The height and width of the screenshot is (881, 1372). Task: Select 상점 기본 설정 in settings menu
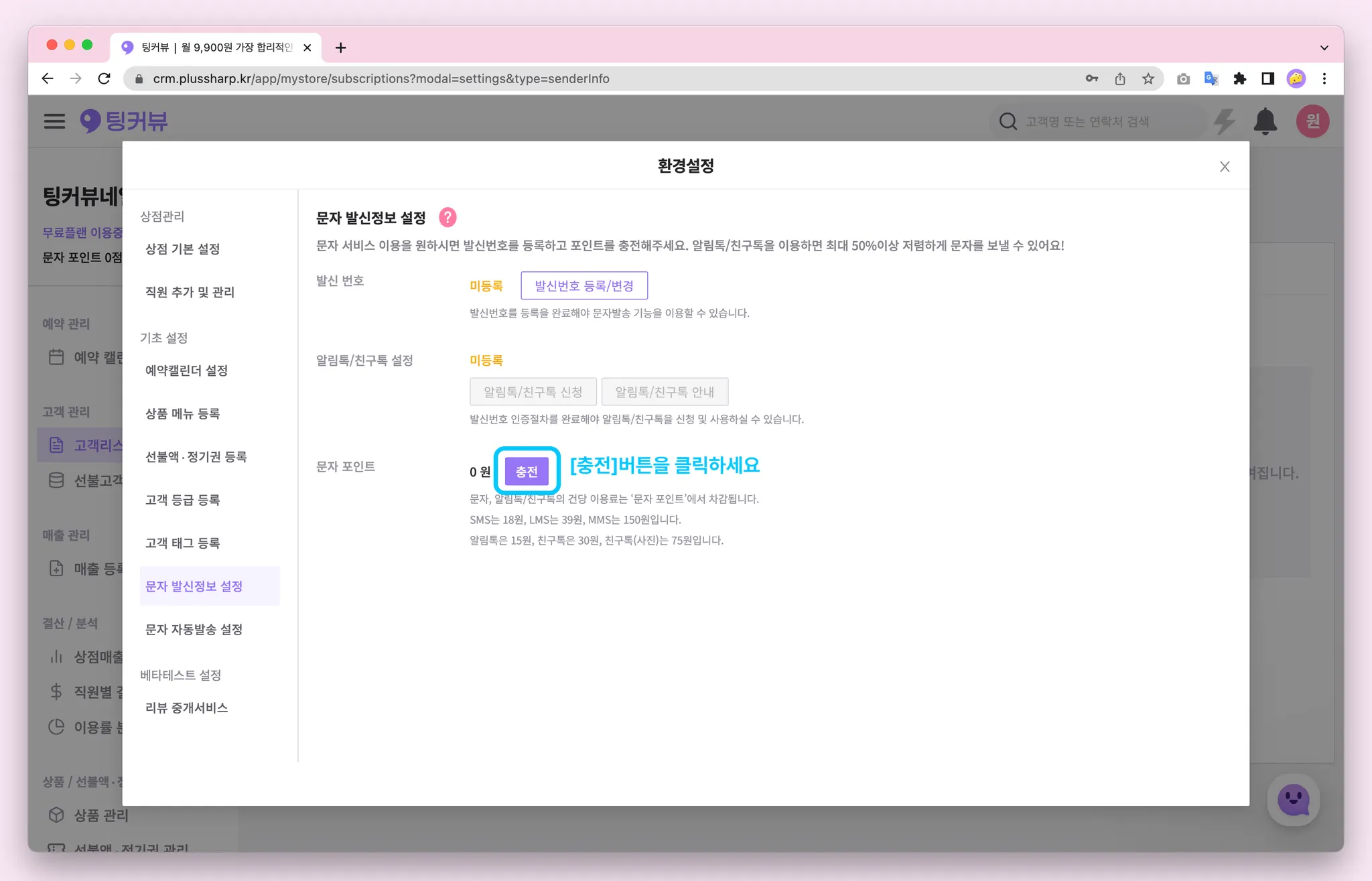pos(183,249)
